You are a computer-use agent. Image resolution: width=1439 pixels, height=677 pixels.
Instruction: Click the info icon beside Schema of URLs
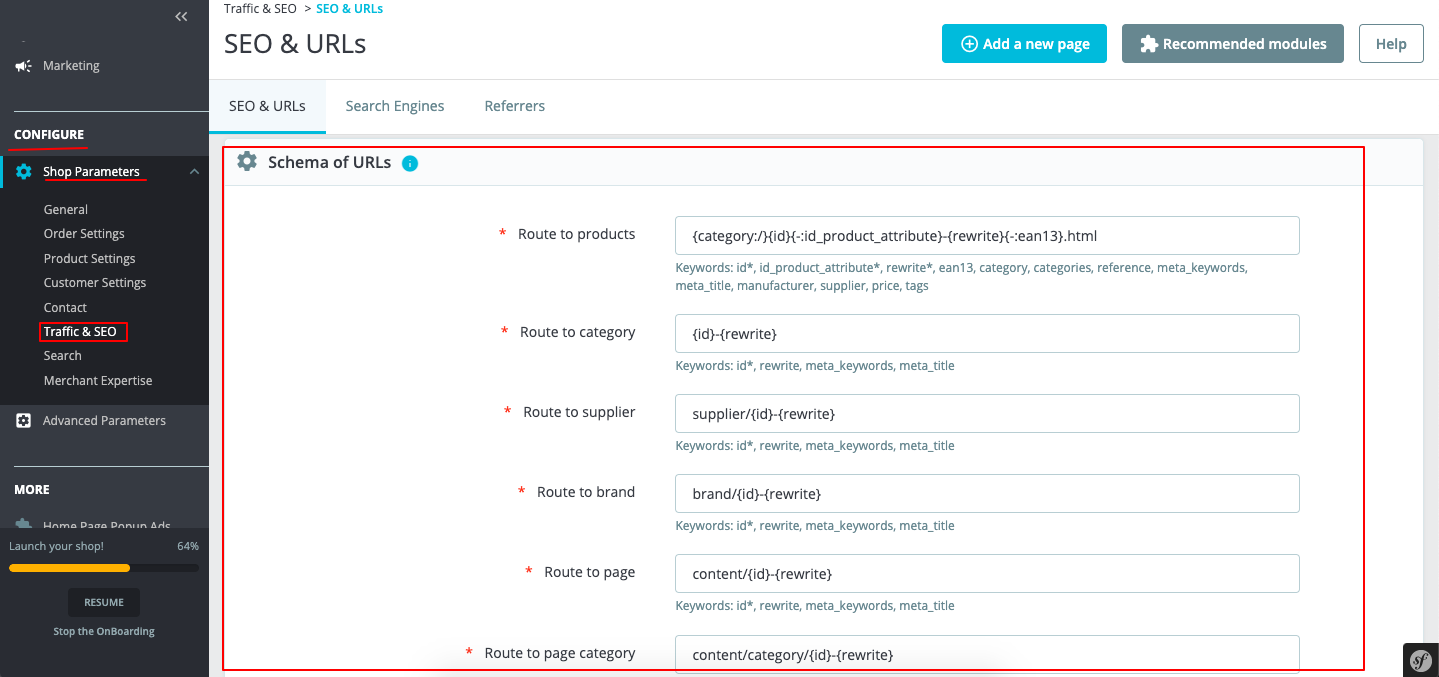(410, 163)
